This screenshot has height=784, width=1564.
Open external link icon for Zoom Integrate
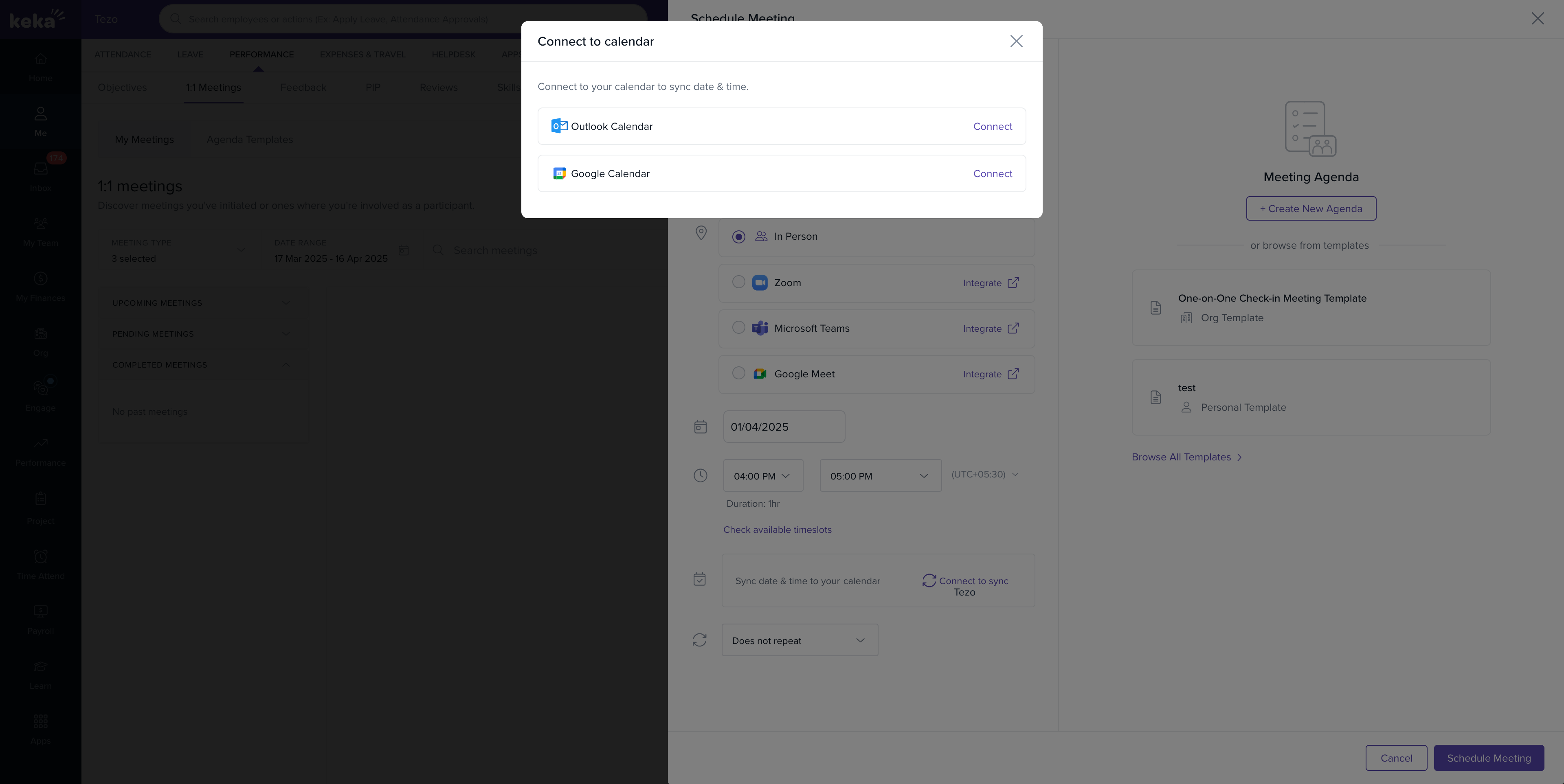tap(1013, 283)
